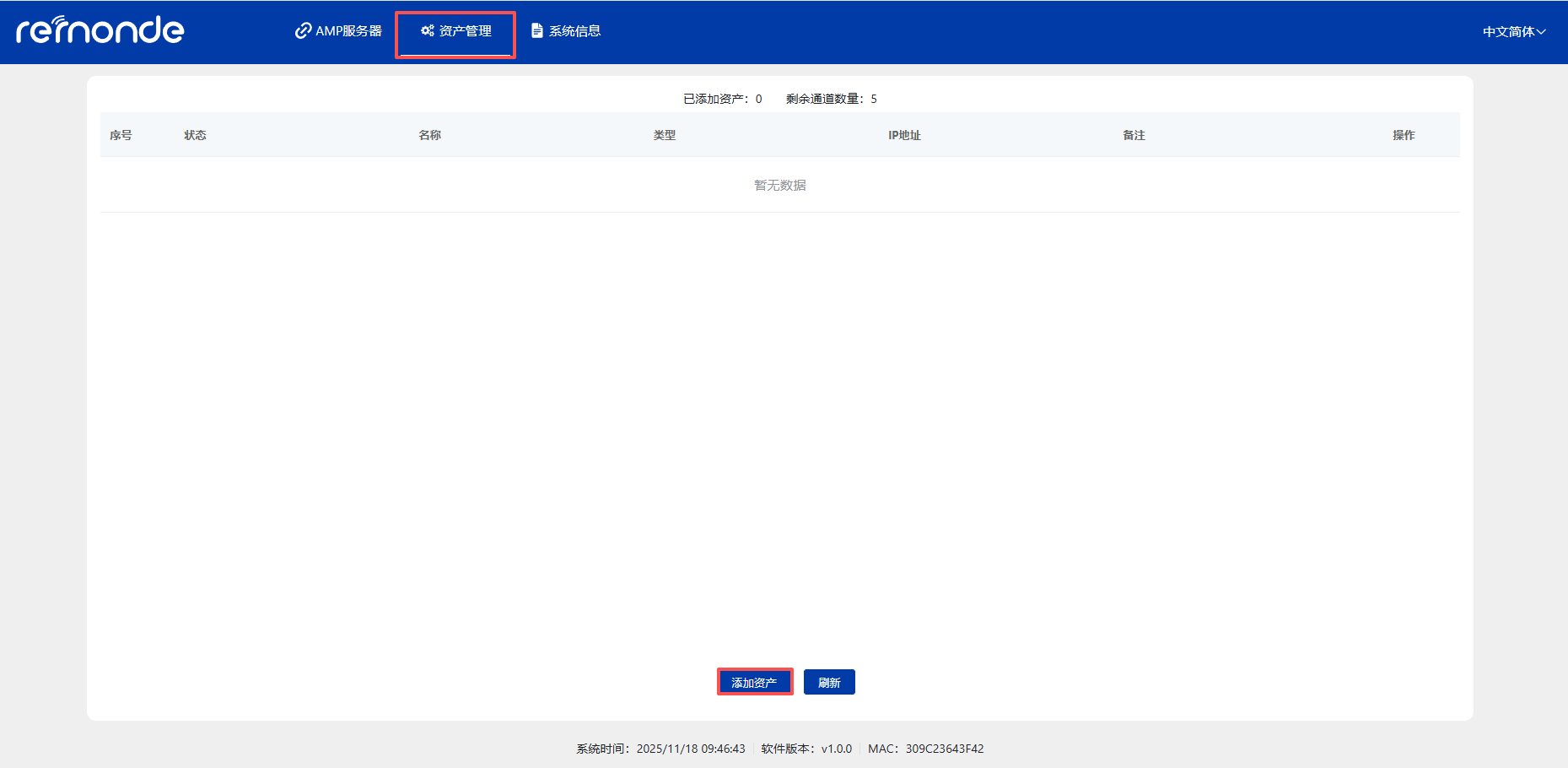Open the 中文简体 language dropdown
This screenshot has width=1568, height=768.
[1508, 31]
